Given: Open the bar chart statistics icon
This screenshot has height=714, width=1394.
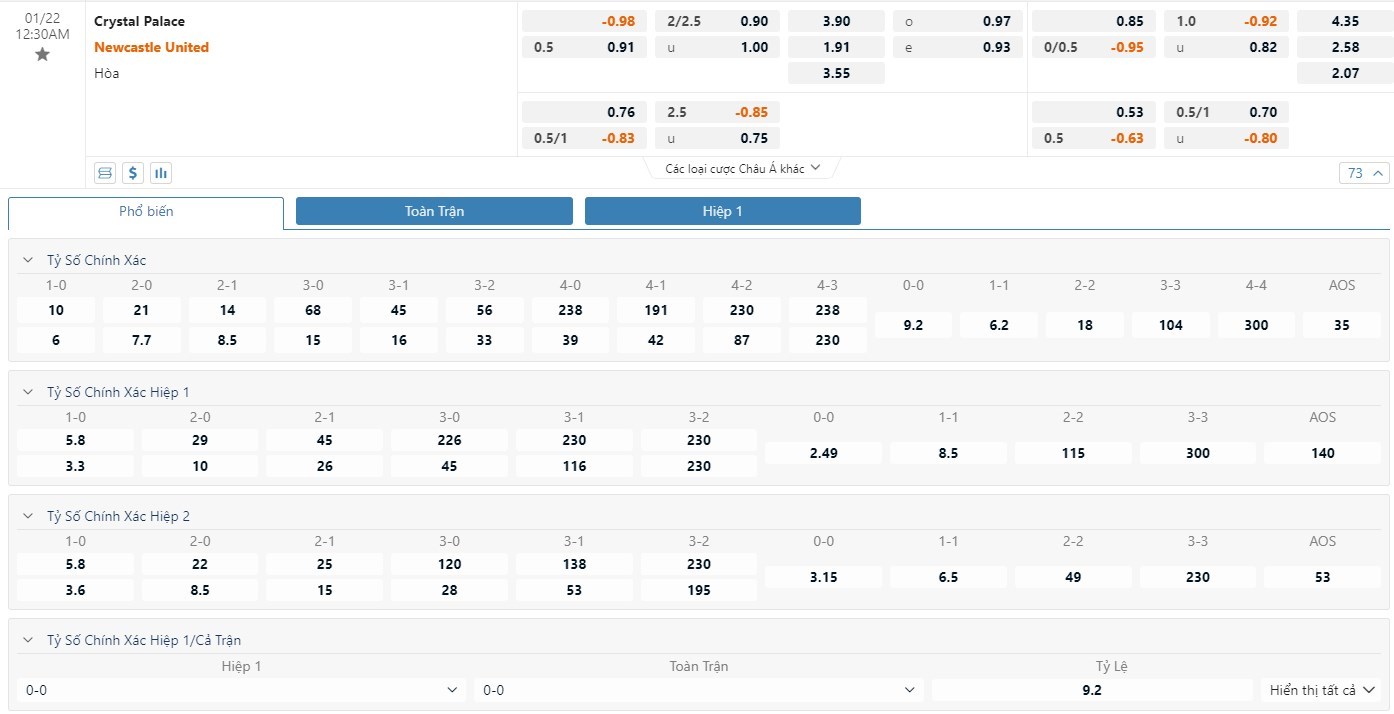Looking at the screenshot, I should pos(161,173).
